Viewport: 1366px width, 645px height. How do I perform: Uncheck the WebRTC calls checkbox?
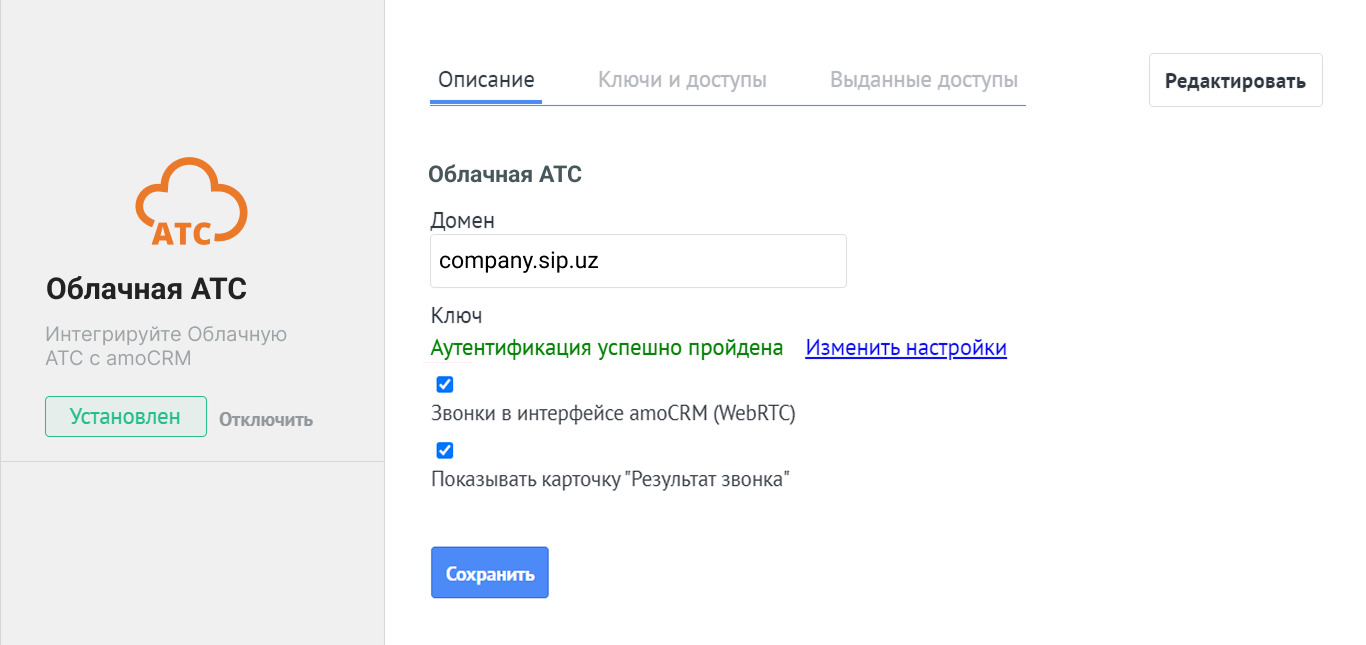click(x=445, y=385)
